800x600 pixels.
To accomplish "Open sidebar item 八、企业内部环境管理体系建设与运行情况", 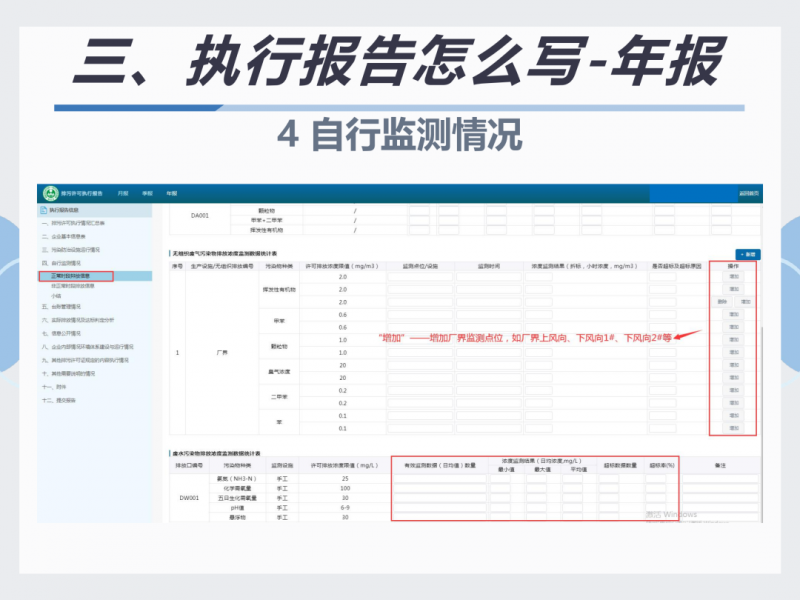I will click(88, 347).
